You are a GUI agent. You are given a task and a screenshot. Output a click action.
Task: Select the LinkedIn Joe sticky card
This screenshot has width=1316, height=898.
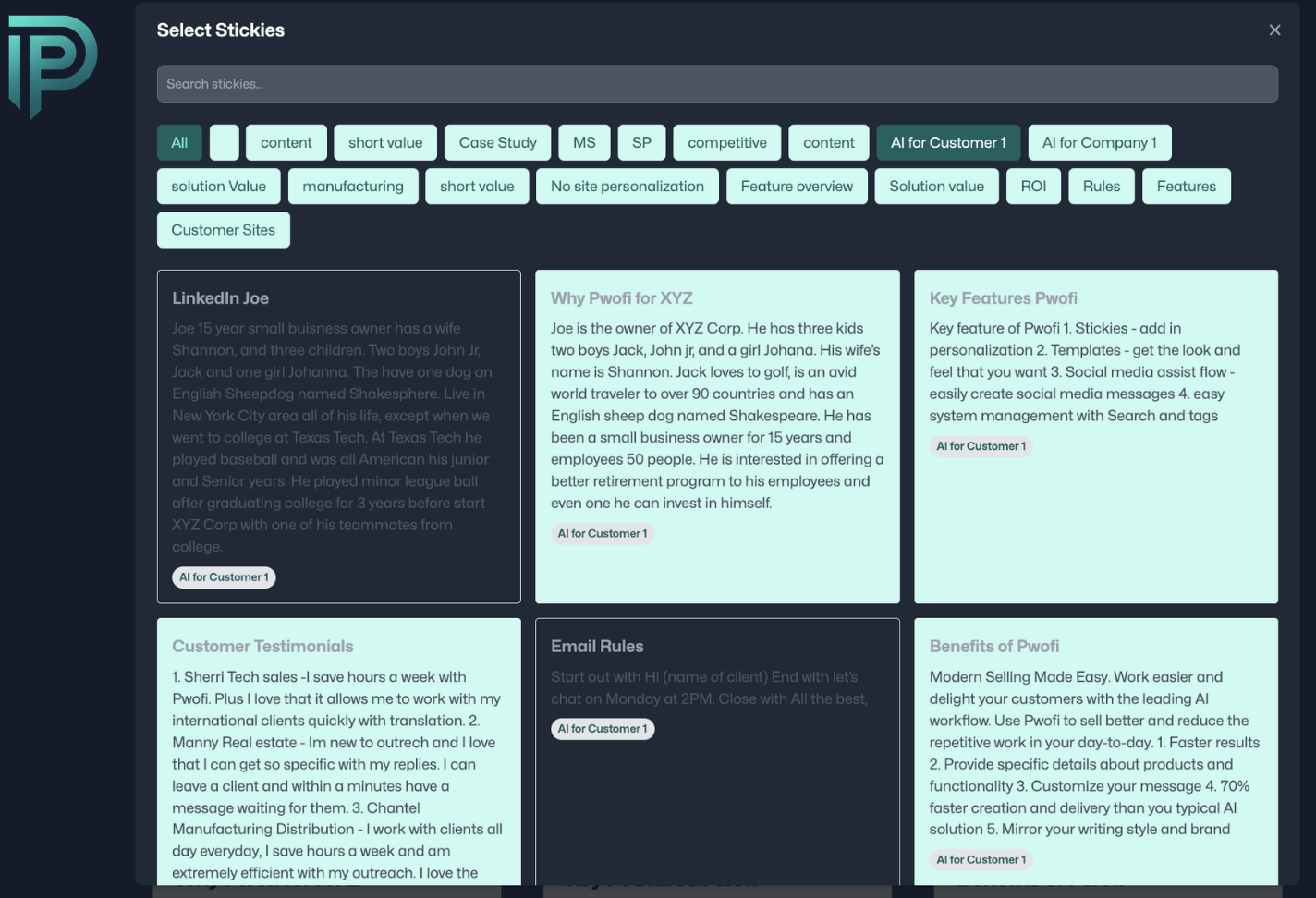click(338, 436)
